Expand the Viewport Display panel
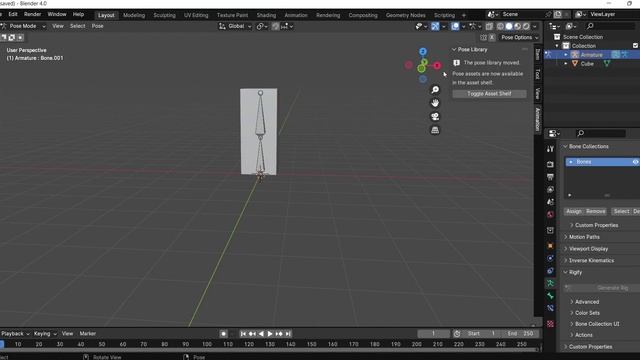The height and width of the screenshot is (360, 640). [565, 249]
